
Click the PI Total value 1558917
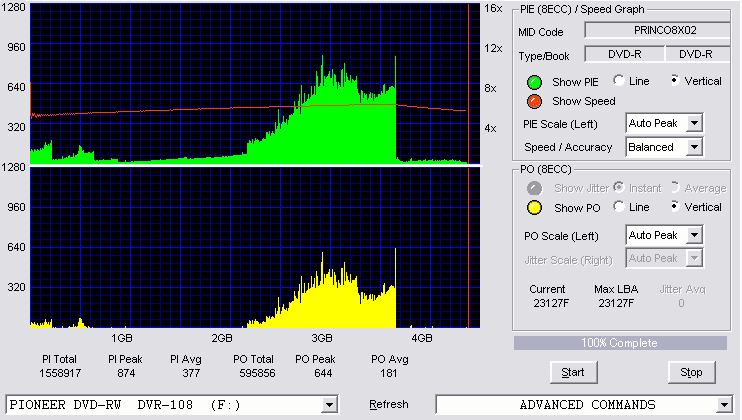[60, 374]
